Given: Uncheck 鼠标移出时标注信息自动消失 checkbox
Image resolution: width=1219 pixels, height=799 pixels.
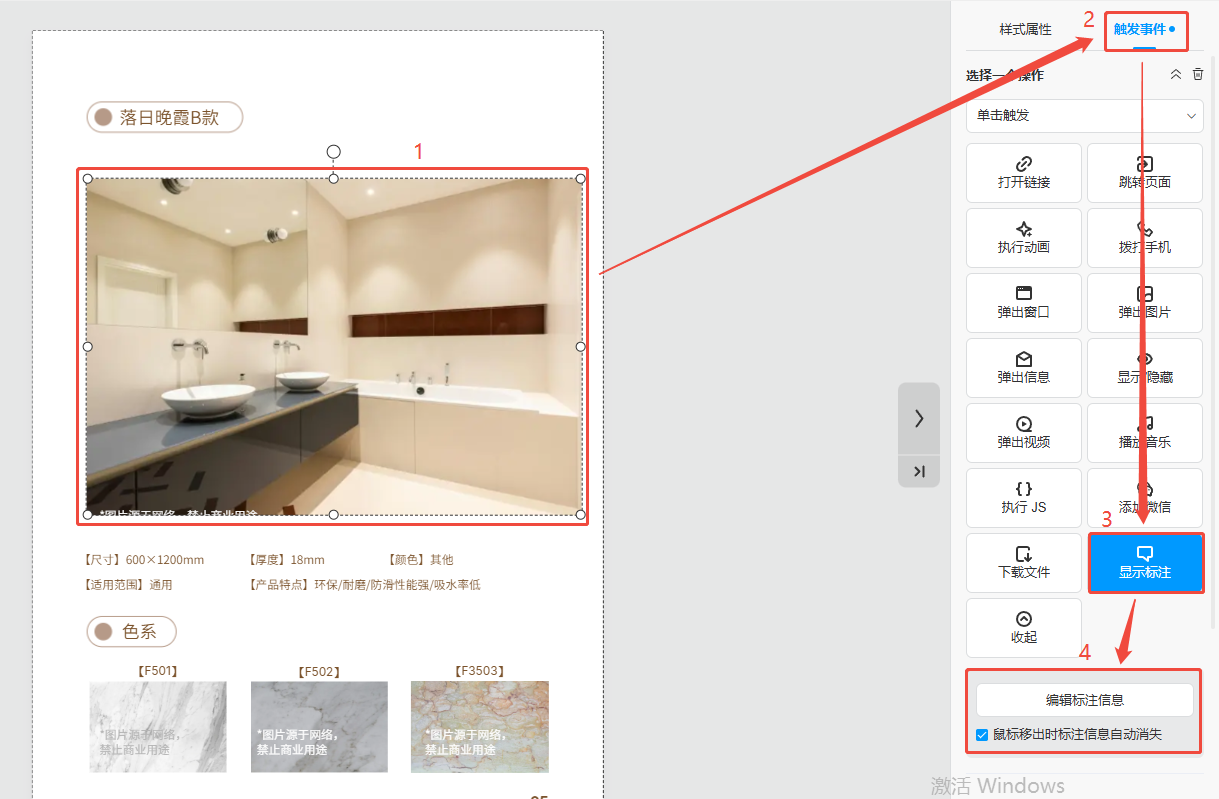Looking at the screenshot, I should point(982,735).
